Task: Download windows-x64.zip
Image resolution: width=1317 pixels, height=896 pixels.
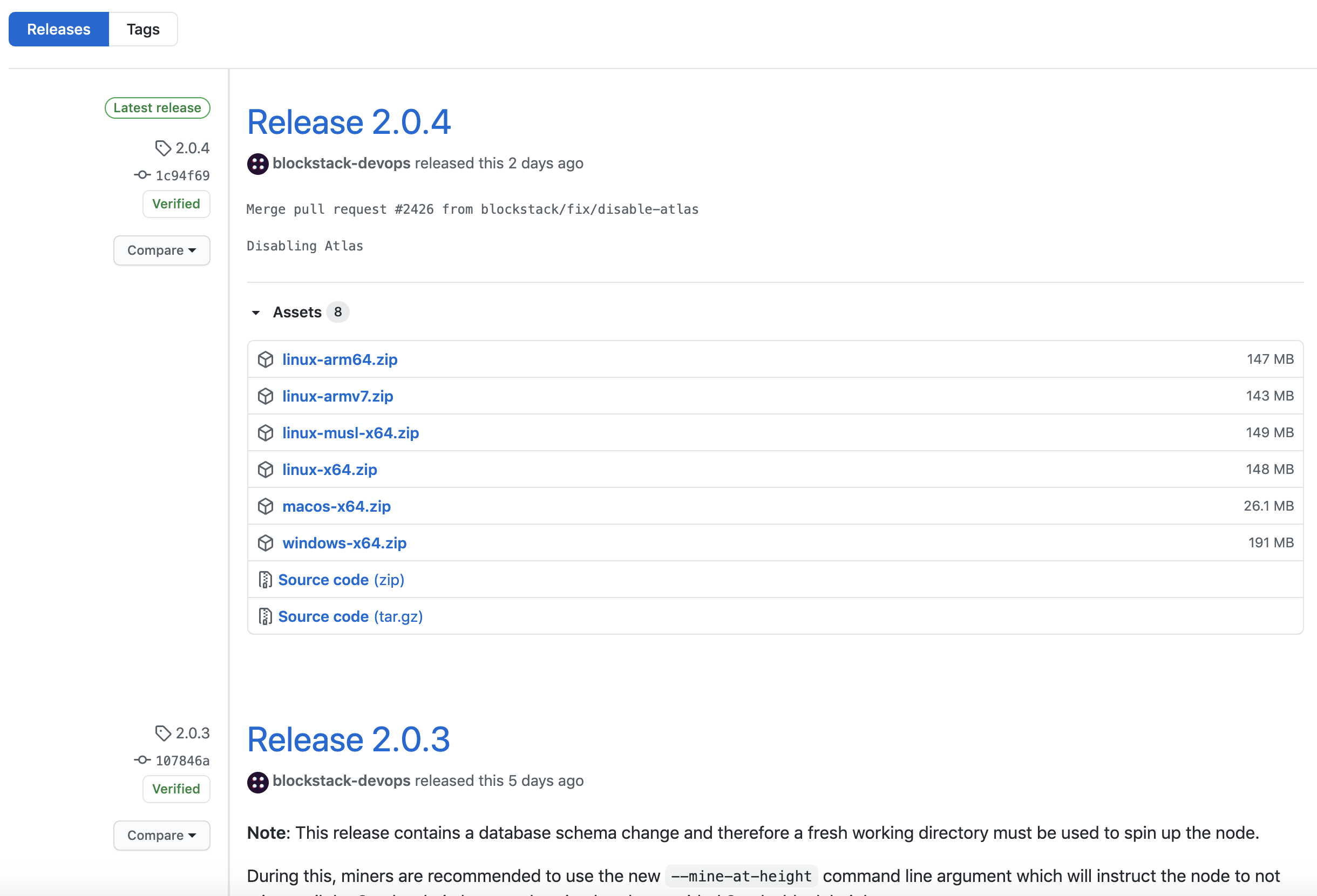Action: tap(344, 543)
